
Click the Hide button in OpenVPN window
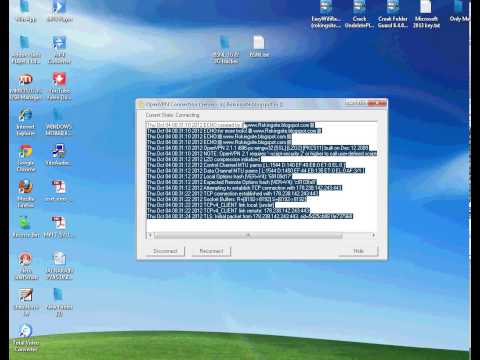pos(358,251)
